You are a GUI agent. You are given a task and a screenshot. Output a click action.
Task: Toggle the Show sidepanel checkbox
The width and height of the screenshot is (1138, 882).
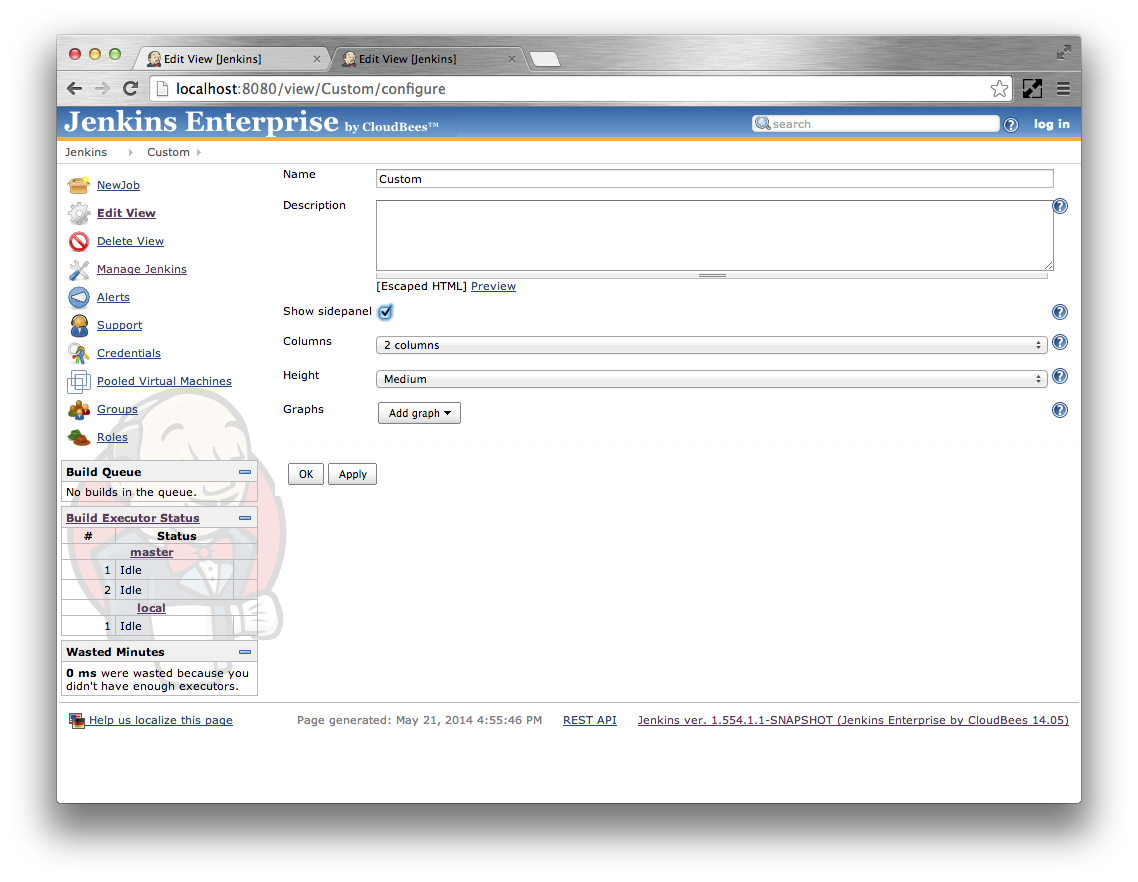(385, 312)
